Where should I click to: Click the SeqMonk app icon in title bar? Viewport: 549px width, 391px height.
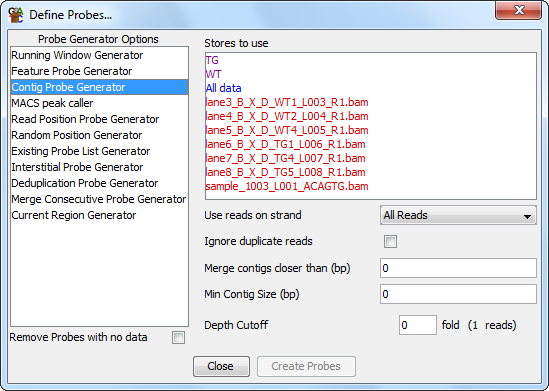click(16, 15)
